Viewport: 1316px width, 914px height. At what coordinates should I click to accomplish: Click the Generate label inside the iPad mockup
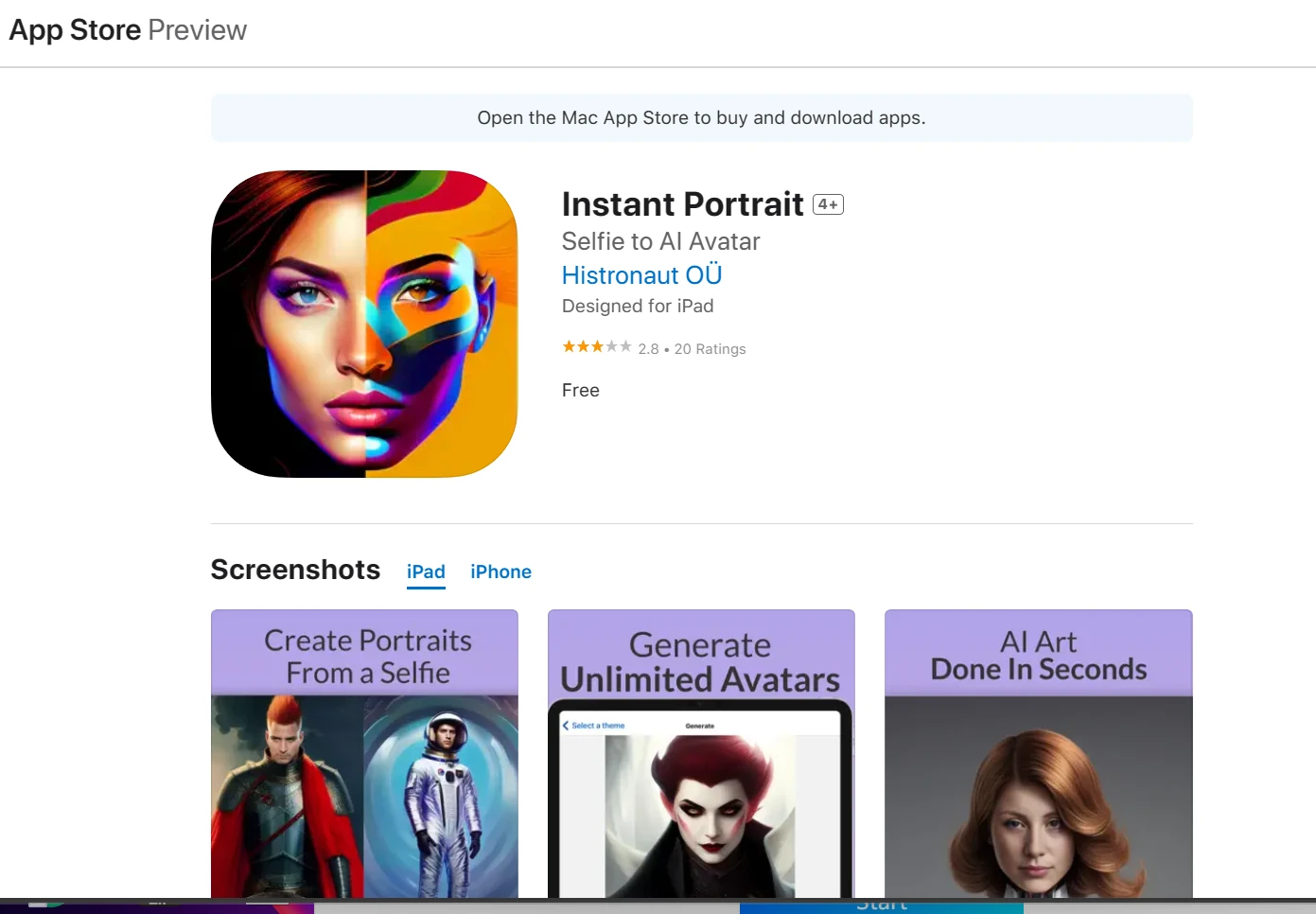pyautogui.click(x=699, y=726)
